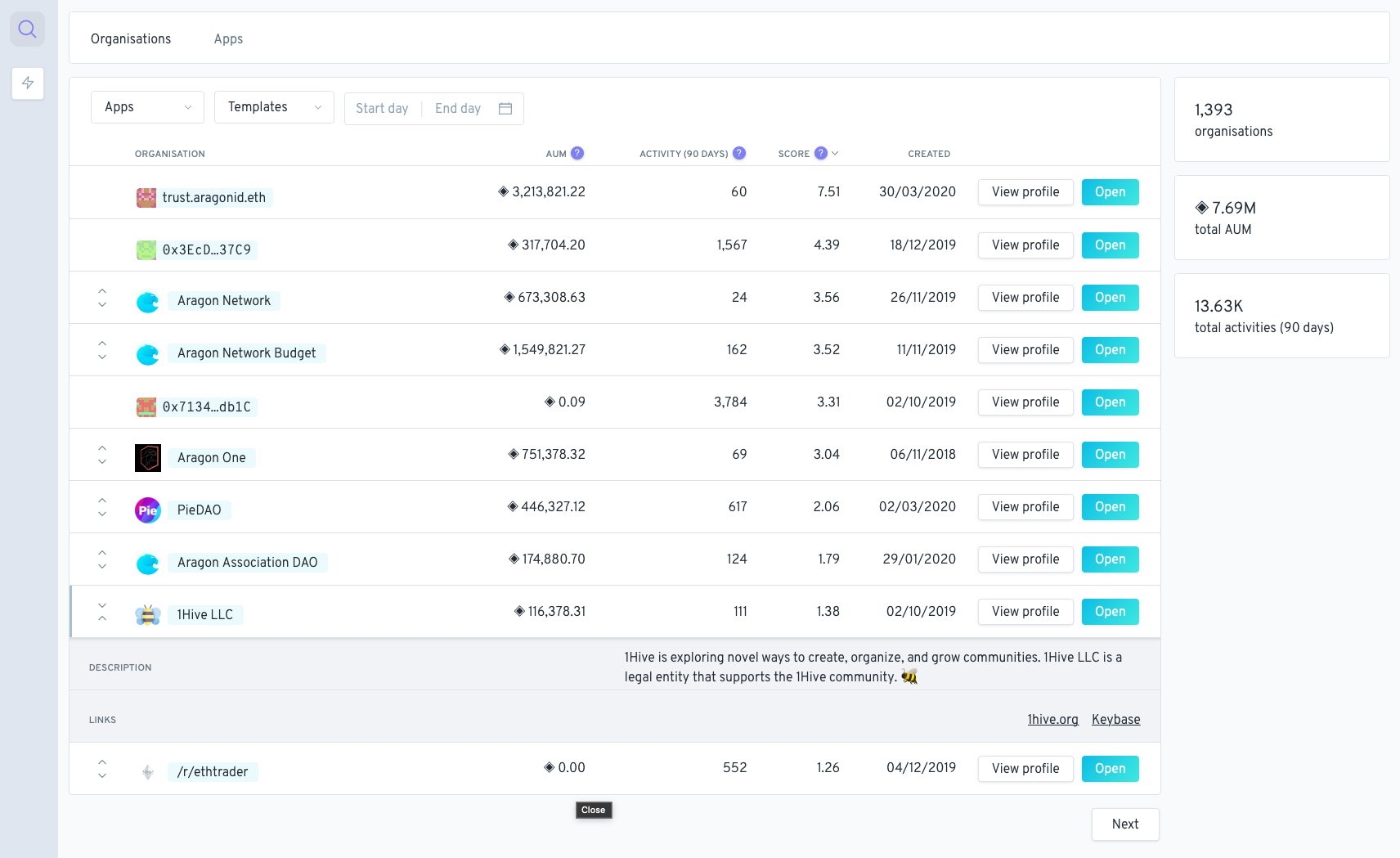
Task: Open the Aragon Association DAO organisation
Action: tap(1111, 559)
